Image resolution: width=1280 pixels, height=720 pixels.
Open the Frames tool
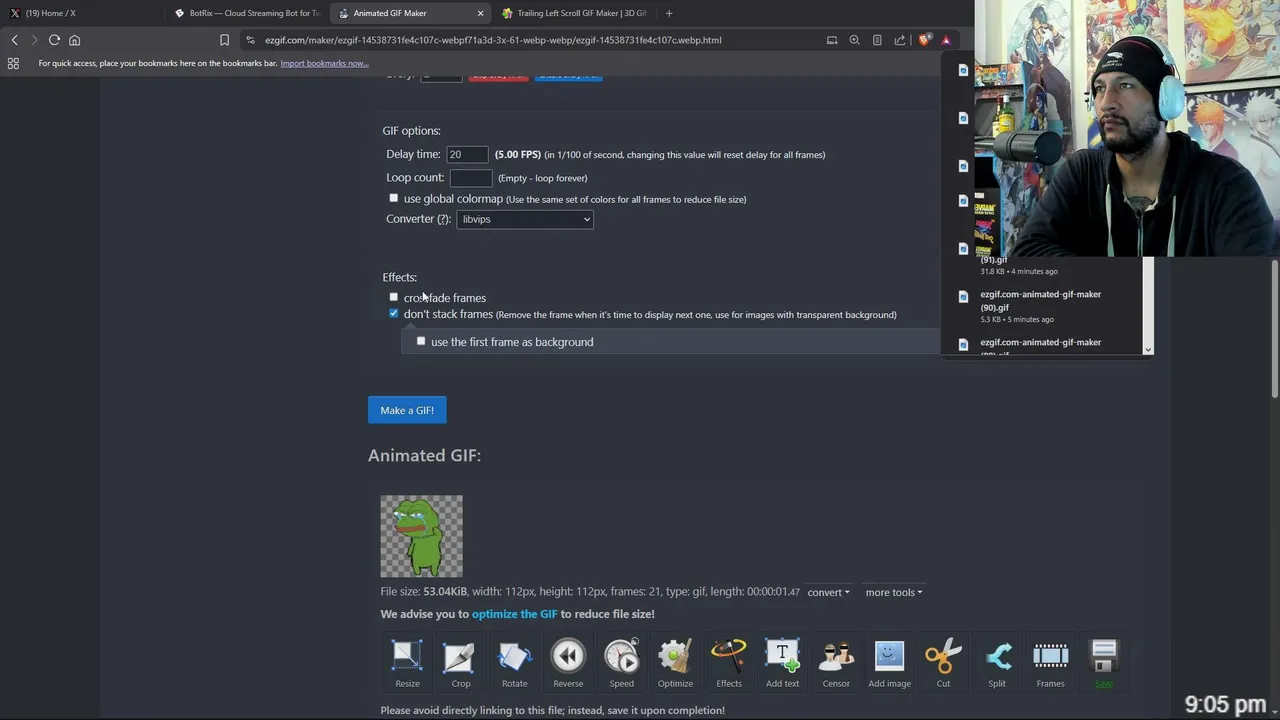coord(1050,664)
